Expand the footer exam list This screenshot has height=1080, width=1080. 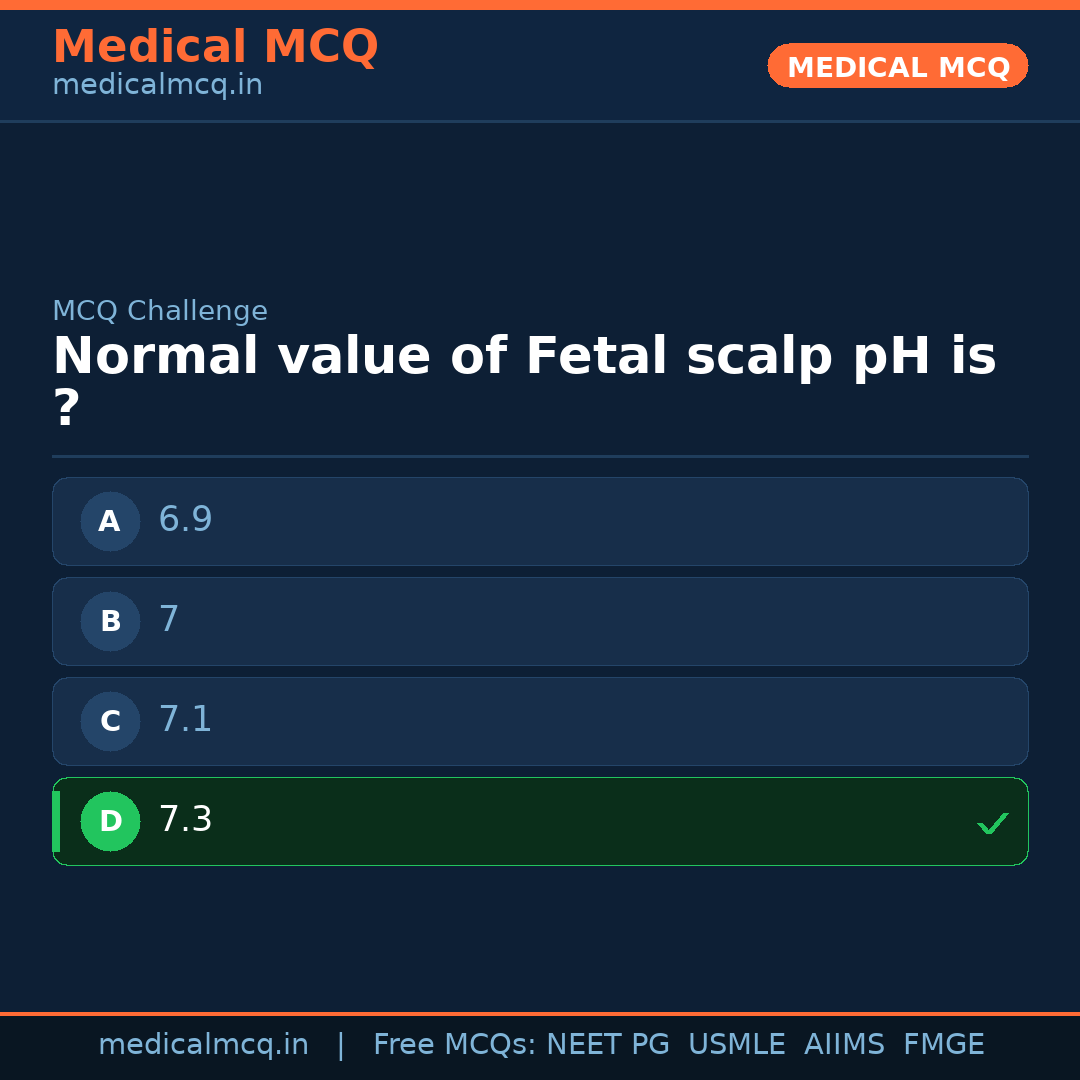[x=678, y=1044]
